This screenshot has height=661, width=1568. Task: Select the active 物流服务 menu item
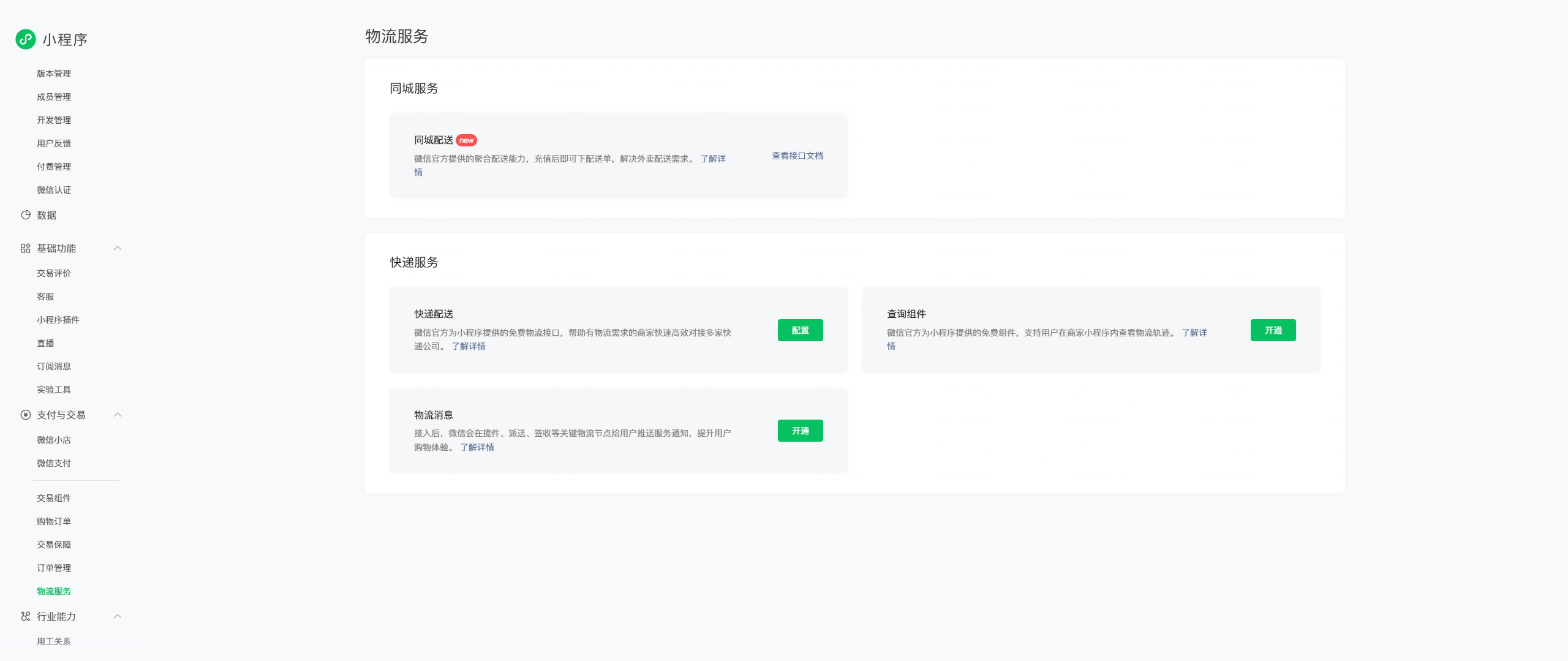pos(54,591)
